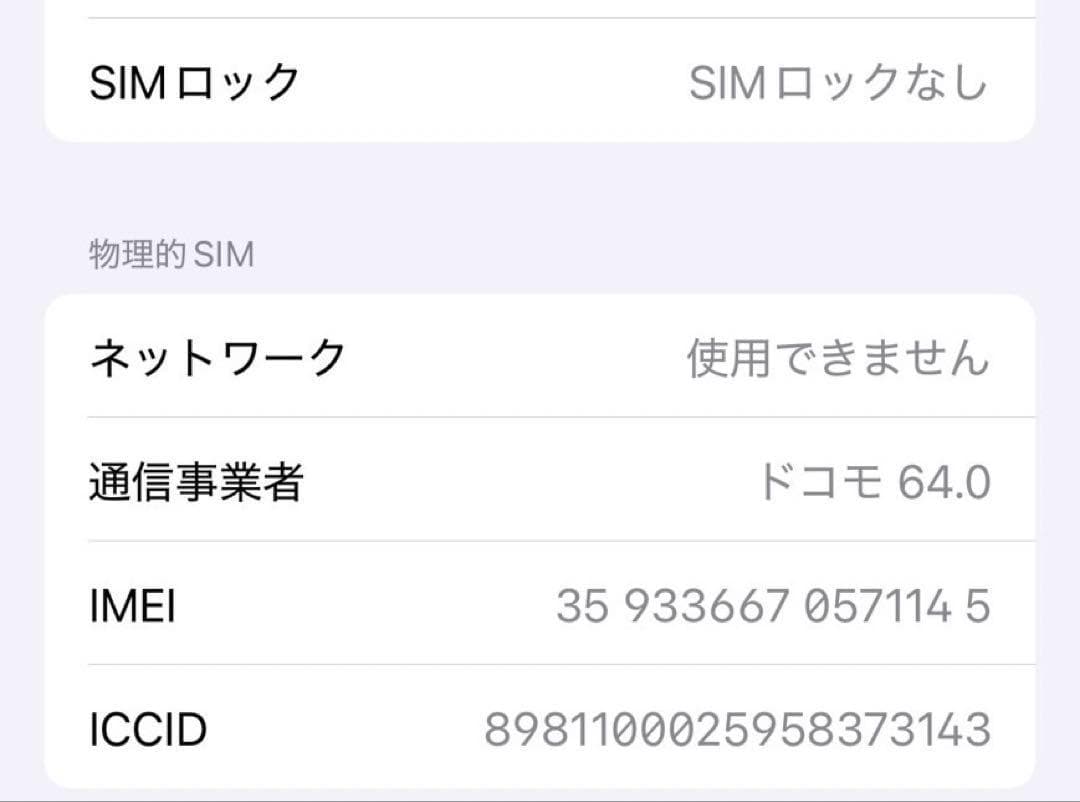Select the ネットワーク row
The width and height of the screenshot is (1080, 802).
point(540,358)
